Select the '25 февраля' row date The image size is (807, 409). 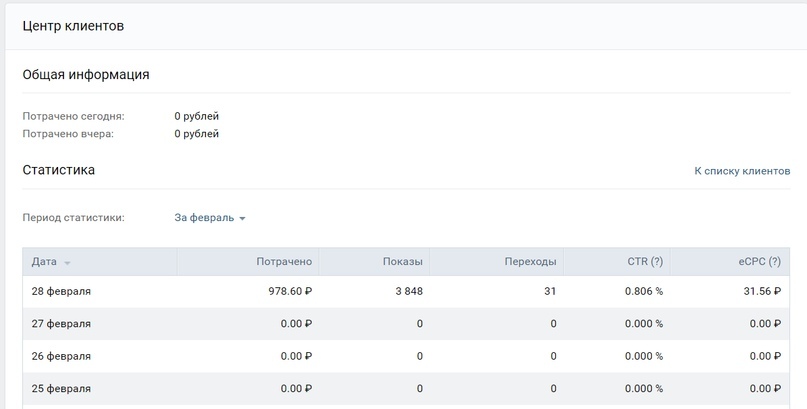point(61,388)
